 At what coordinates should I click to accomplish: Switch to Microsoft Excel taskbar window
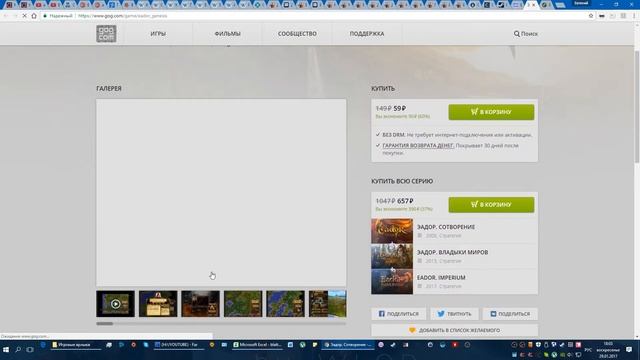click(257, 345)
